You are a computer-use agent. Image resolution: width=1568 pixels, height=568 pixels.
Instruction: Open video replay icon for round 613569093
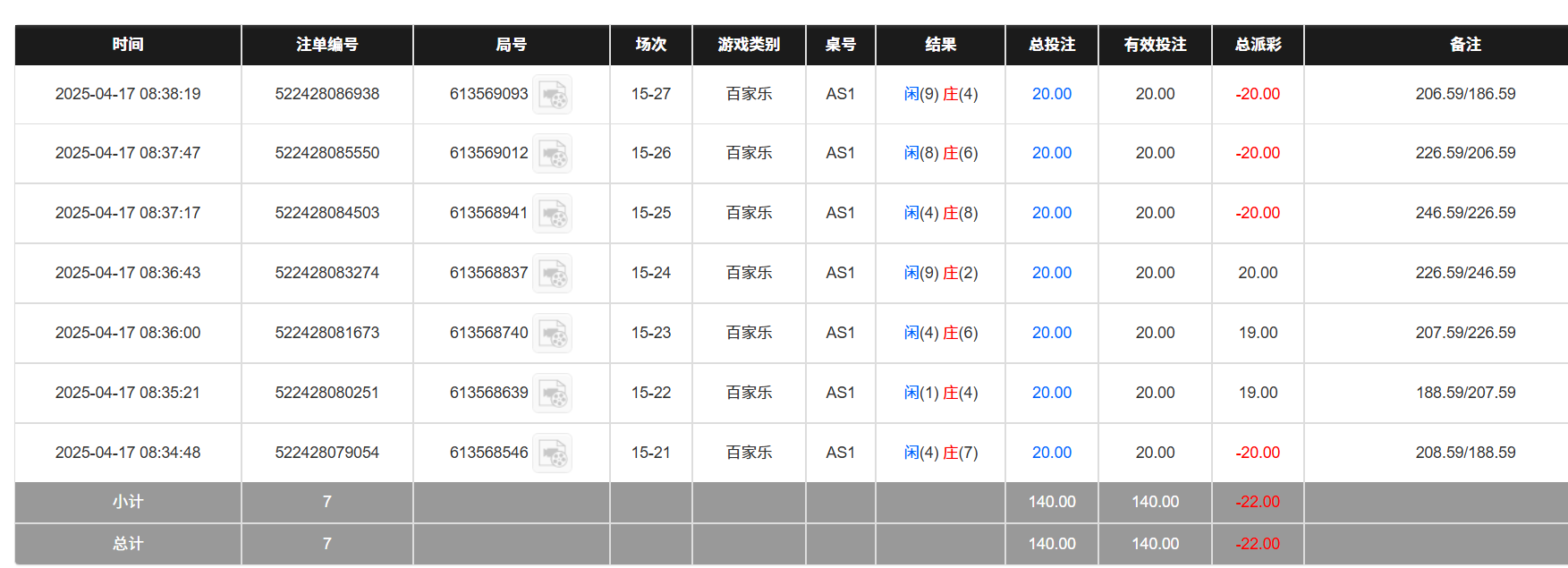point(553,95)
